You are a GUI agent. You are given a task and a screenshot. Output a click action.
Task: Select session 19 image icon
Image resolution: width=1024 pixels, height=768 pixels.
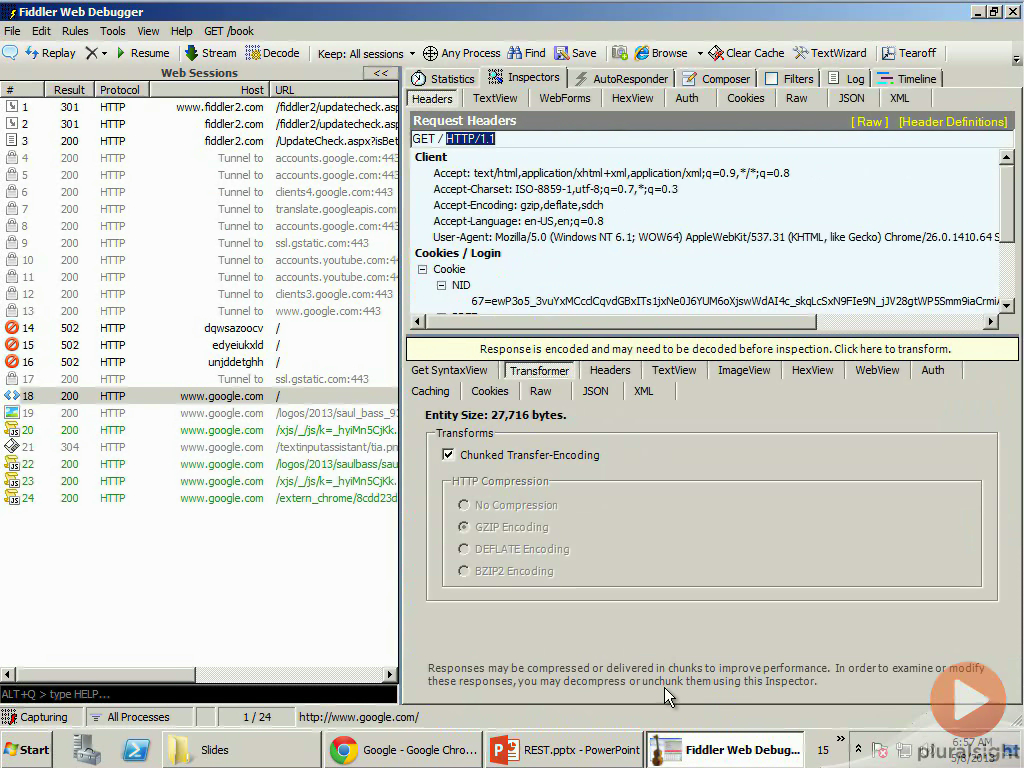12,412
